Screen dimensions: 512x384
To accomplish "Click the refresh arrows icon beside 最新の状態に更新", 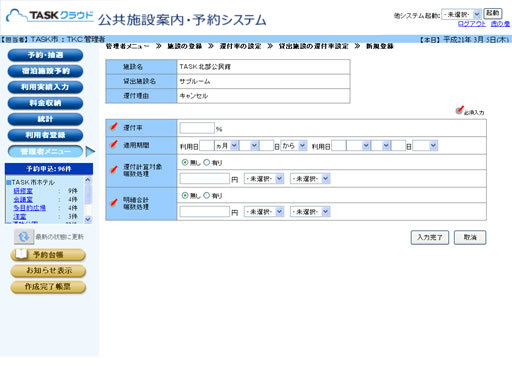I will 24,237.
